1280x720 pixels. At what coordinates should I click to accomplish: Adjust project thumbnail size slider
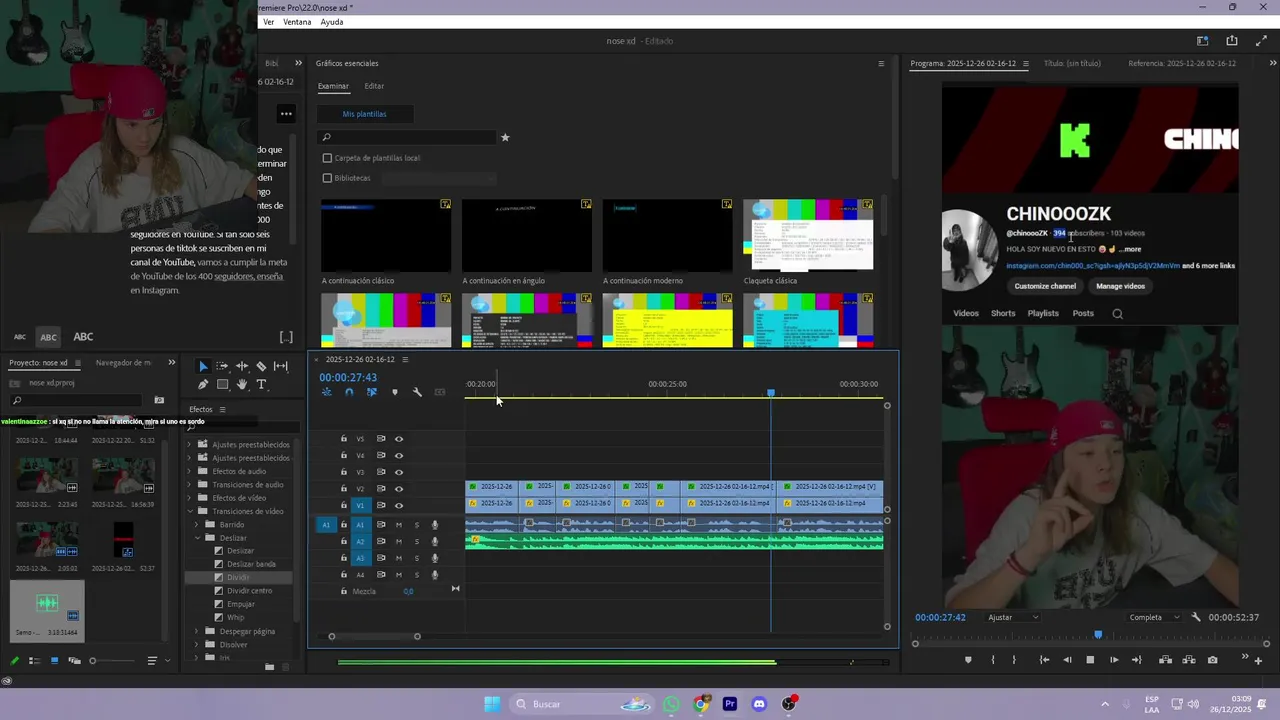point(92,661)
